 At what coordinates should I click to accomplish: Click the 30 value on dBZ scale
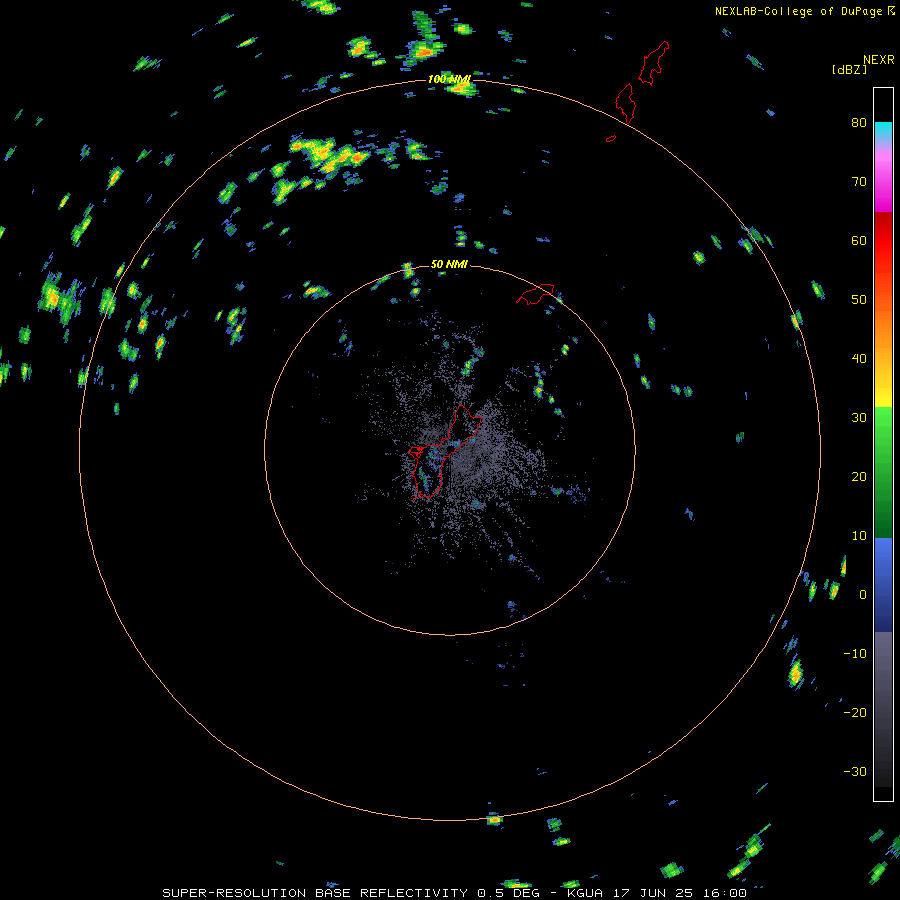tap(859, 417)
